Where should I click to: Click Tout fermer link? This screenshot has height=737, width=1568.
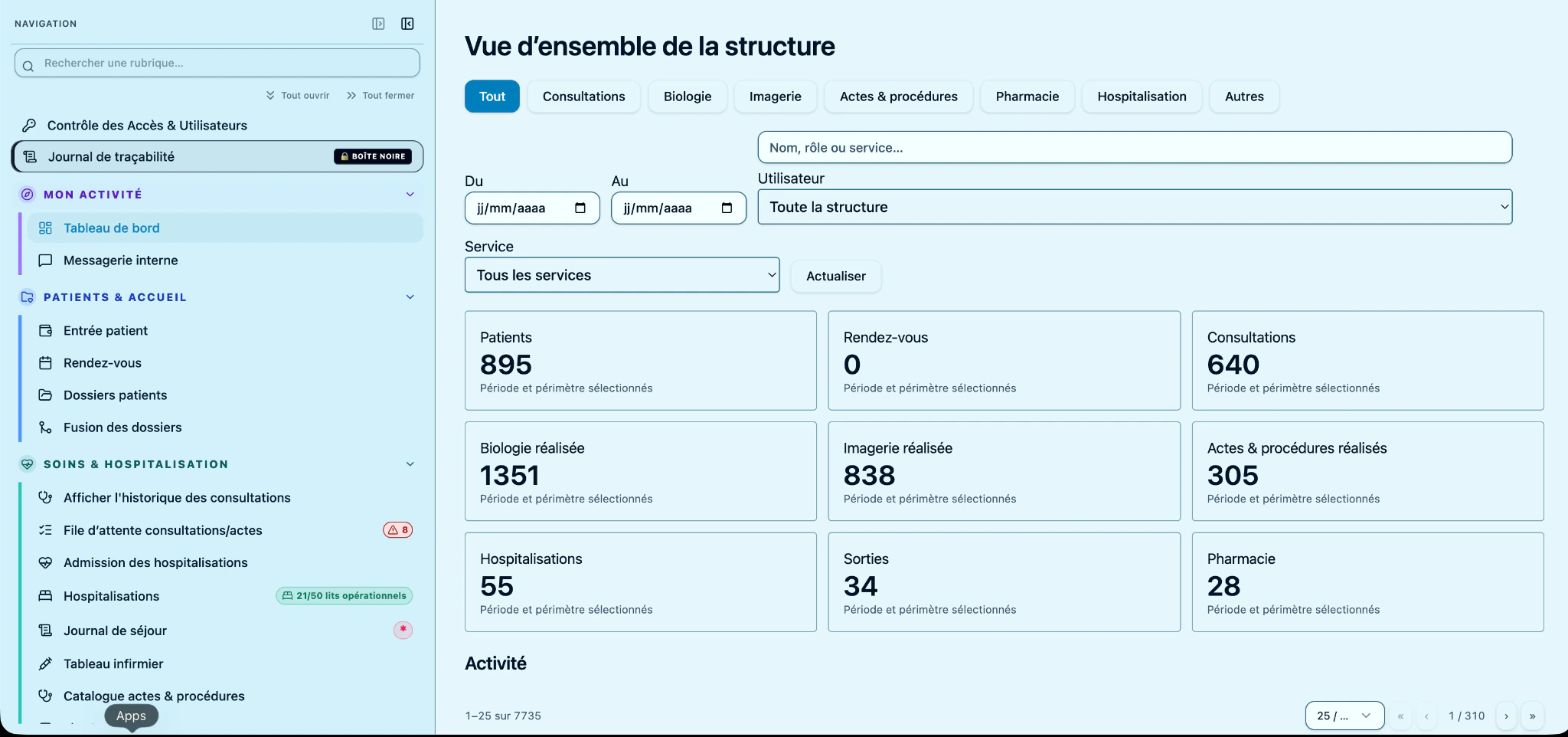381,95
